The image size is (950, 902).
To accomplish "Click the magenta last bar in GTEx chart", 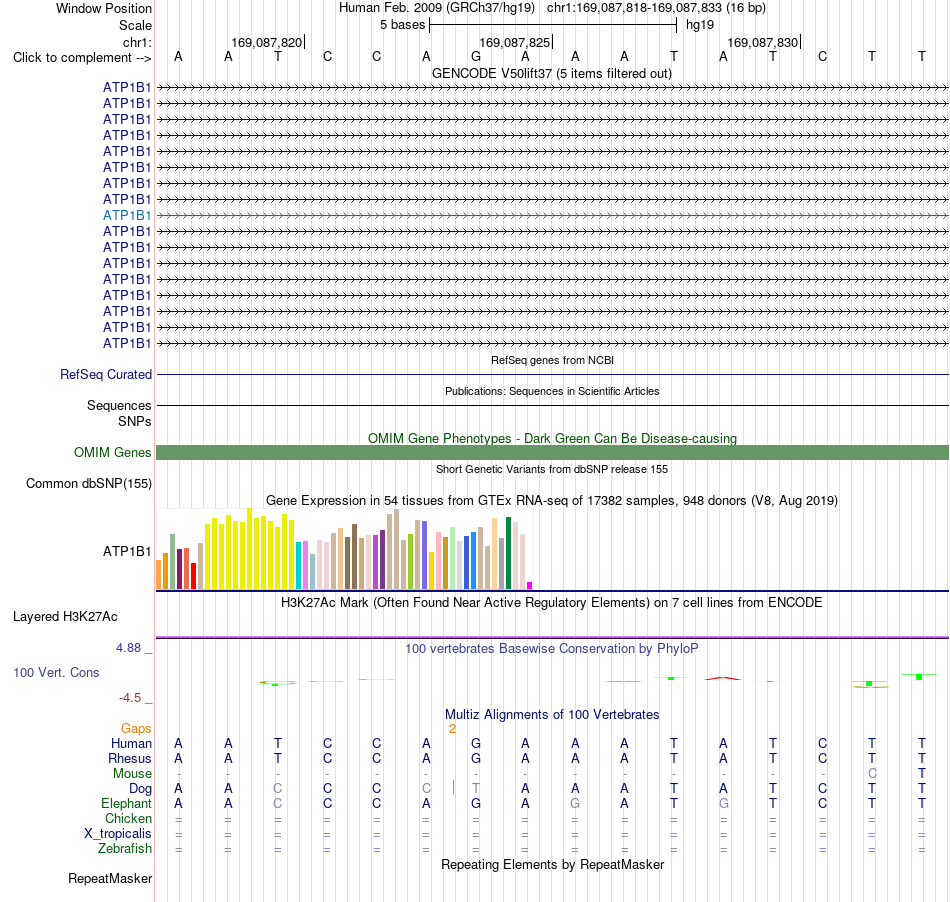I will click(x=530, y=585).
